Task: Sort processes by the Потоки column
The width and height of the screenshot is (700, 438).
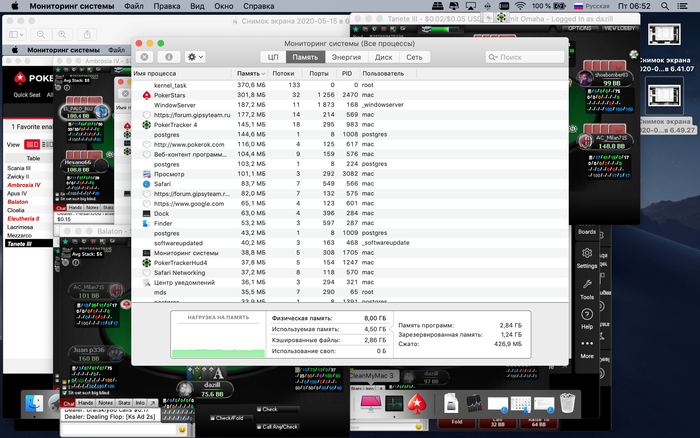Action: (283, 73)
